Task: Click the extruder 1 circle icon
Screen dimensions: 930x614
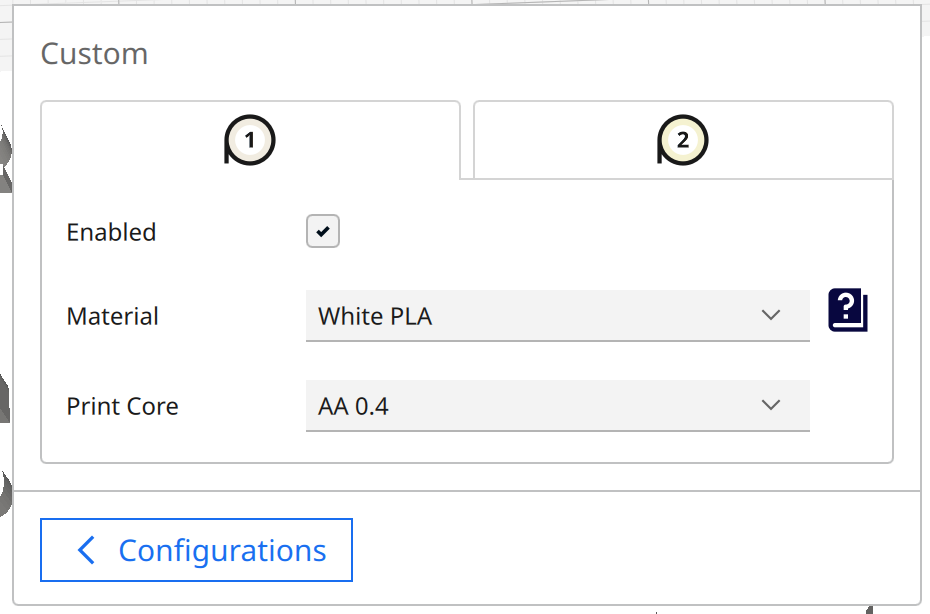Action: [249, 141]
